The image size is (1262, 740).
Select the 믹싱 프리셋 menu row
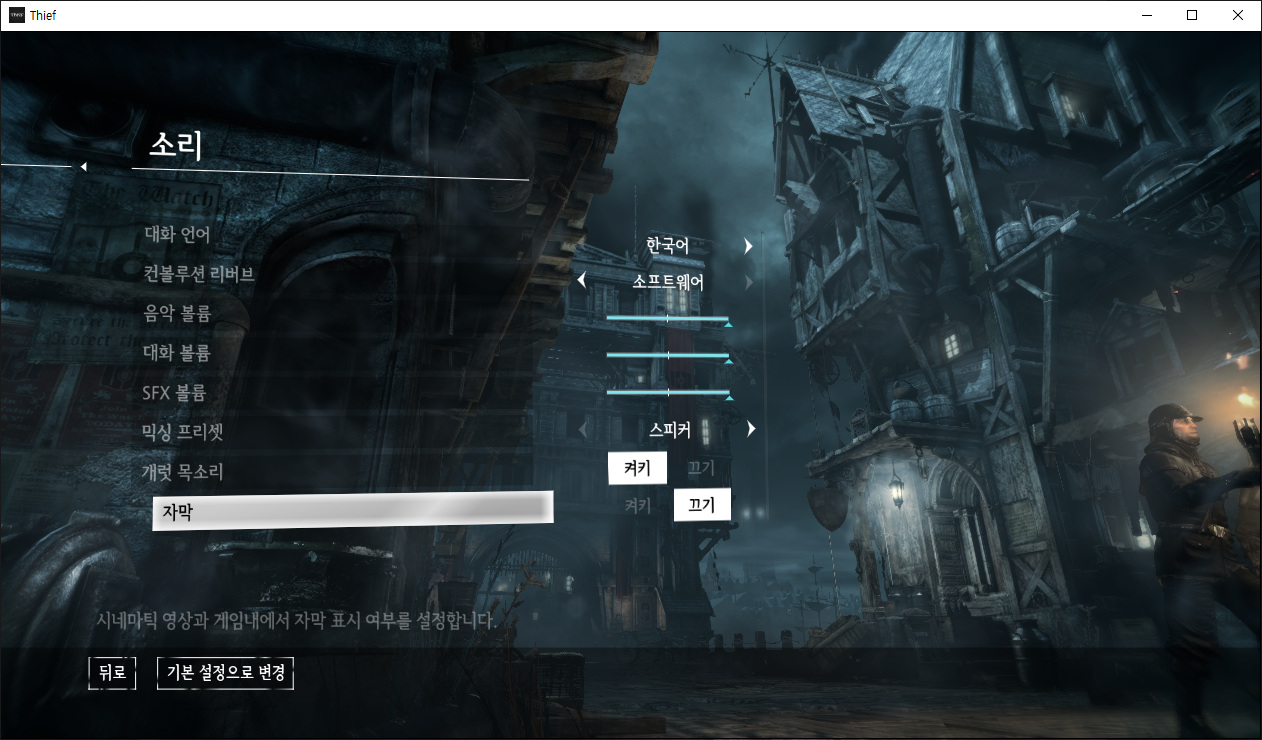point(182,432)
